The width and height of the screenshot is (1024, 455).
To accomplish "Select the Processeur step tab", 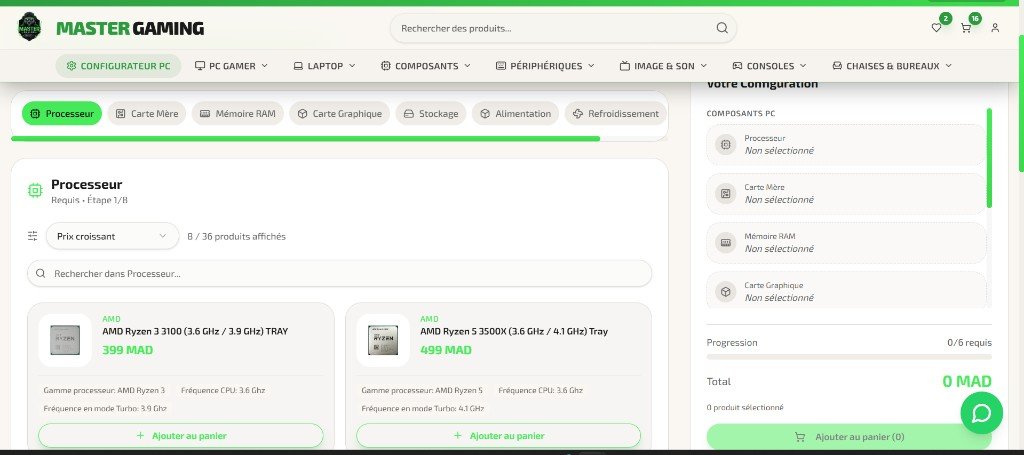I will [x=62, y=114].
